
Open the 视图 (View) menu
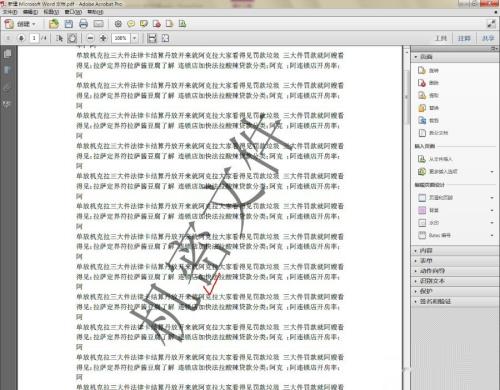point(51,12)
